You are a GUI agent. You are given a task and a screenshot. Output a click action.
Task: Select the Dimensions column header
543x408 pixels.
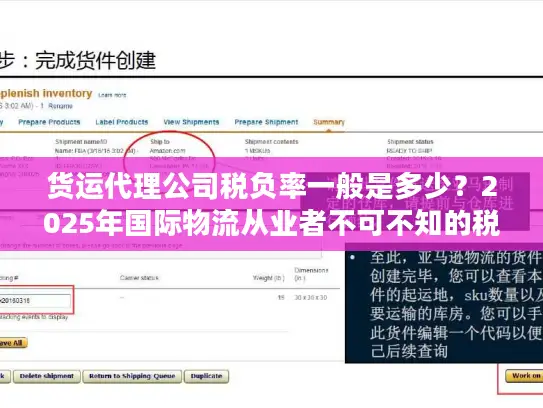pyautogui.click(x=311, y=274)
